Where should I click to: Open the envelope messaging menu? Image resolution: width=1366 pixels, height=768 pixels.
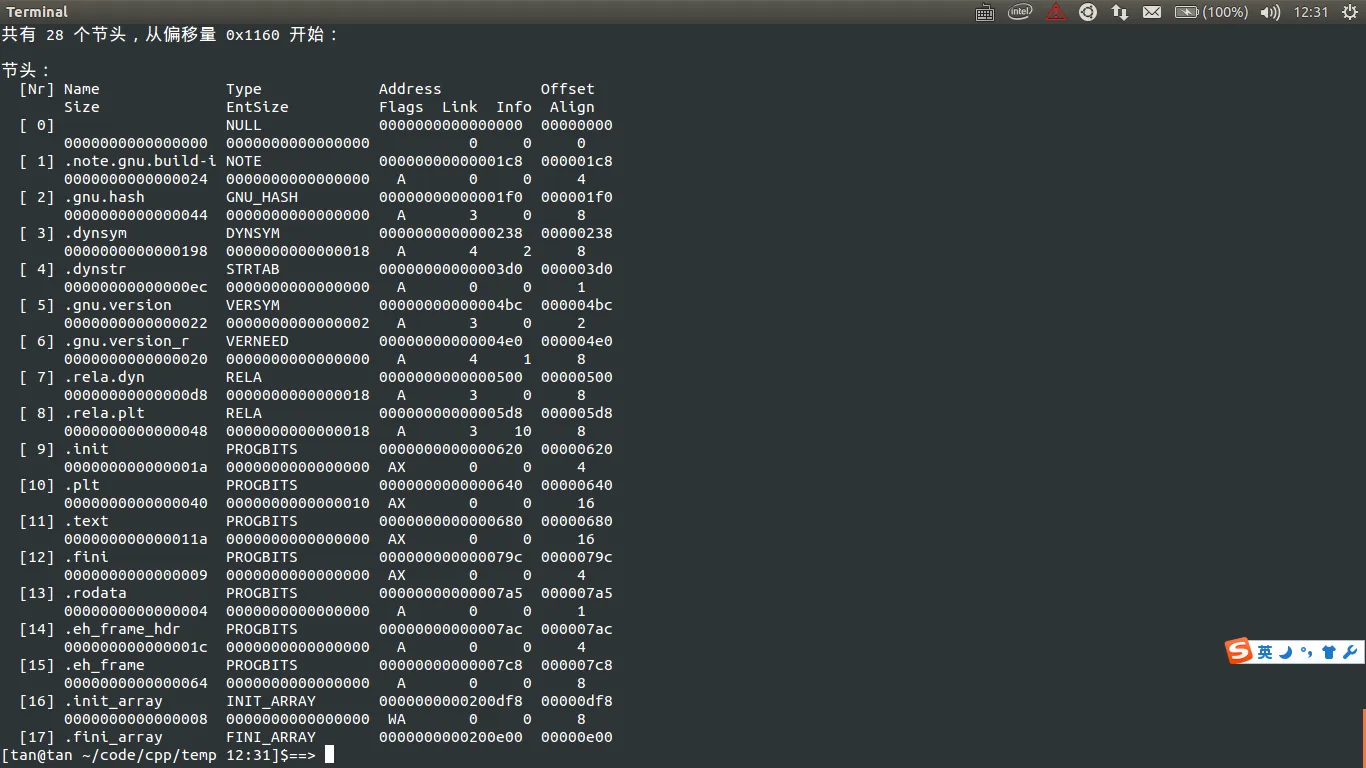click(1152, 12)
